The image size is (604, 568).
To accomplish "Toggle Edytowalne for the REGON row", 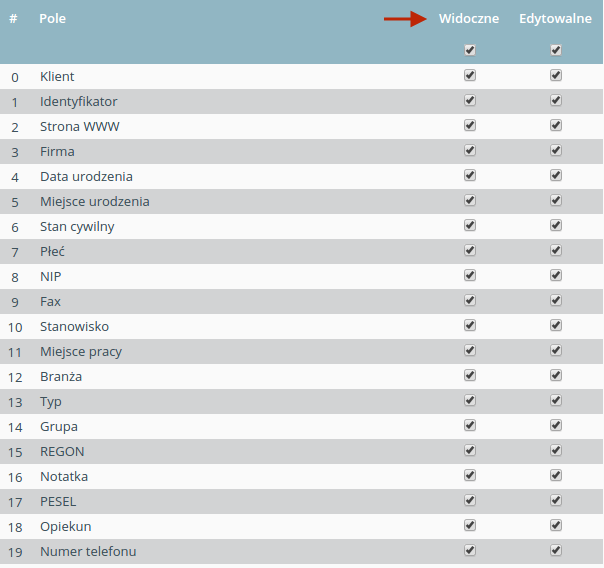I will tap(555, 450).
